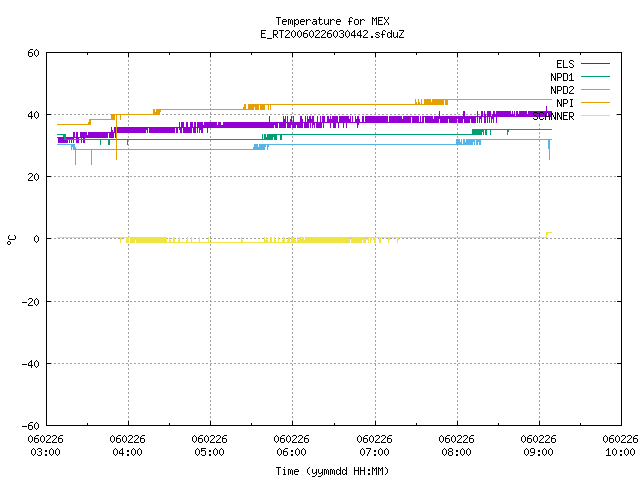Click the purple ELS legend line sample
Viewport: 640px width, 480px height.
(x=595, y=64)
